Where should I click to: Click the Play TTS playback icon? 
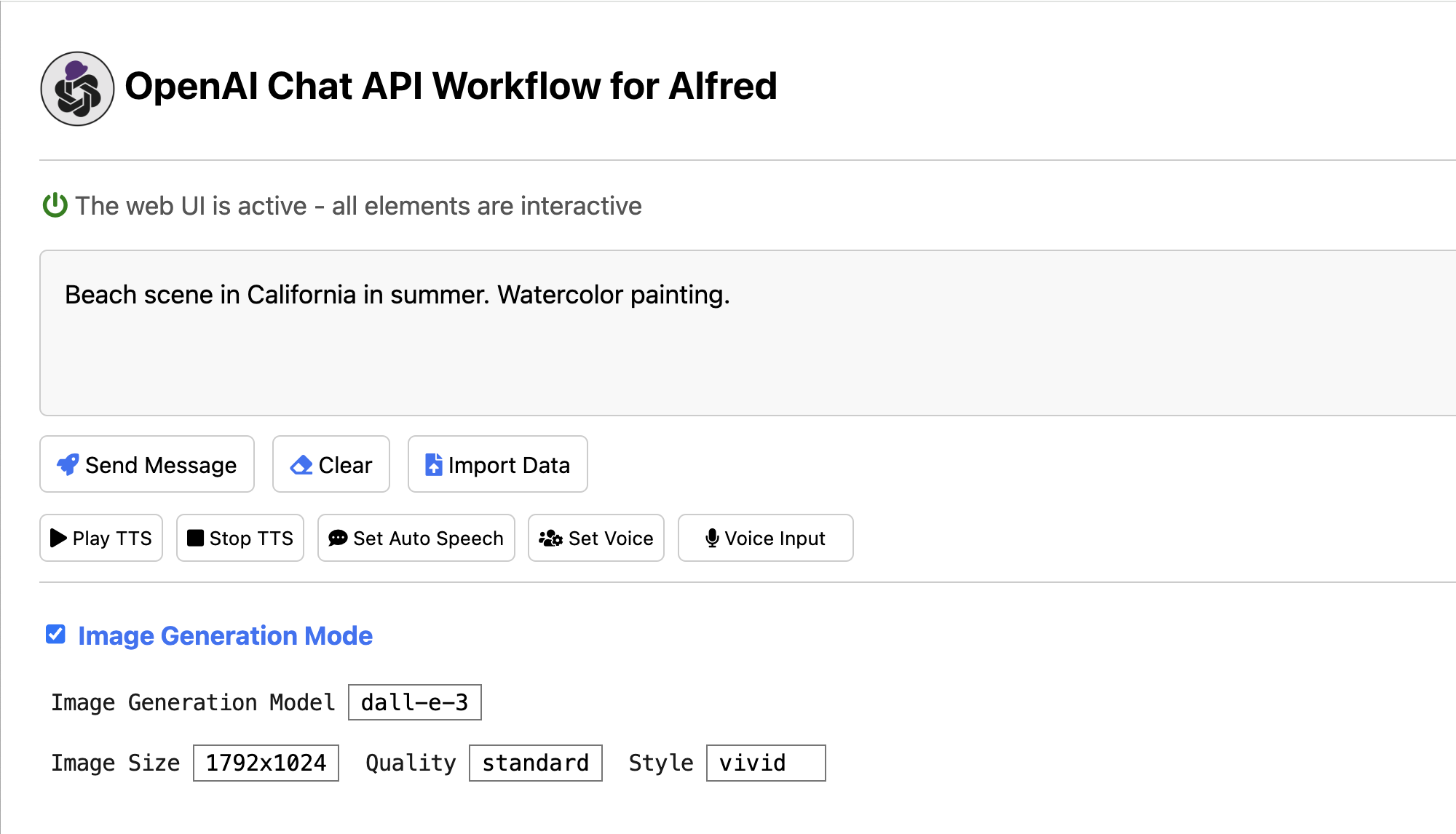[61, 538]
